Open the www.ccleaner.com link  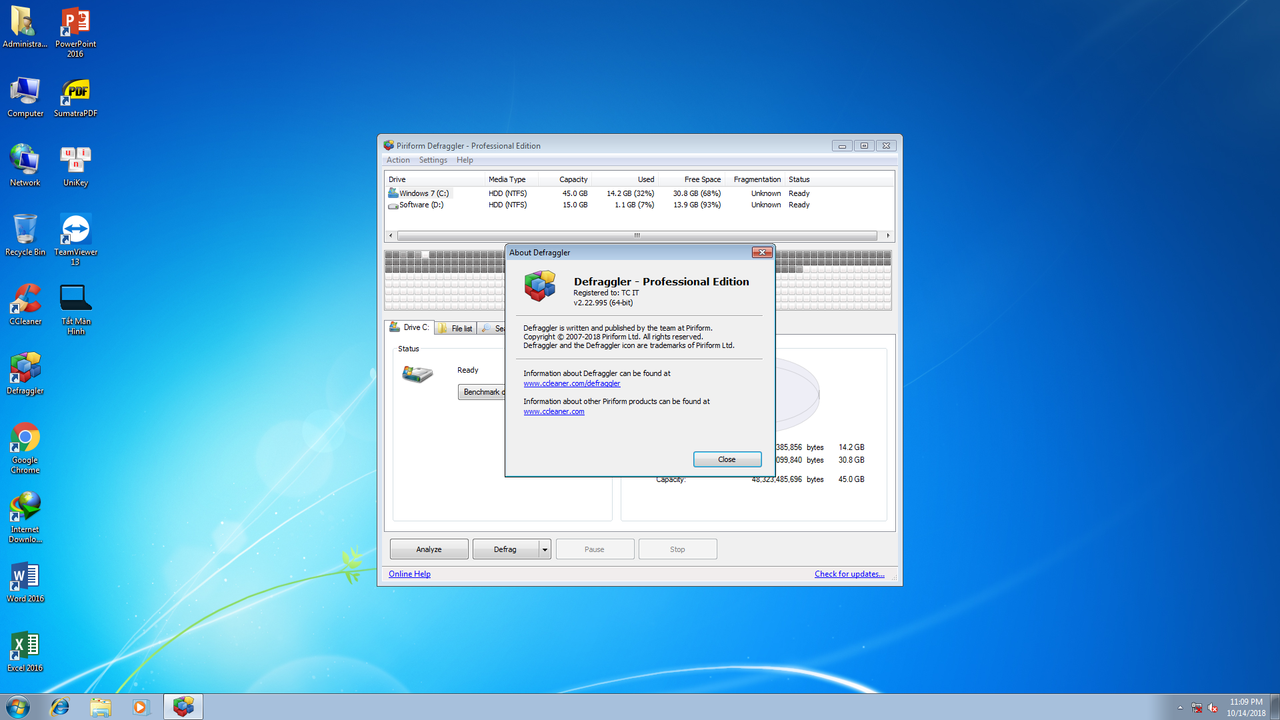coord(554,411)
